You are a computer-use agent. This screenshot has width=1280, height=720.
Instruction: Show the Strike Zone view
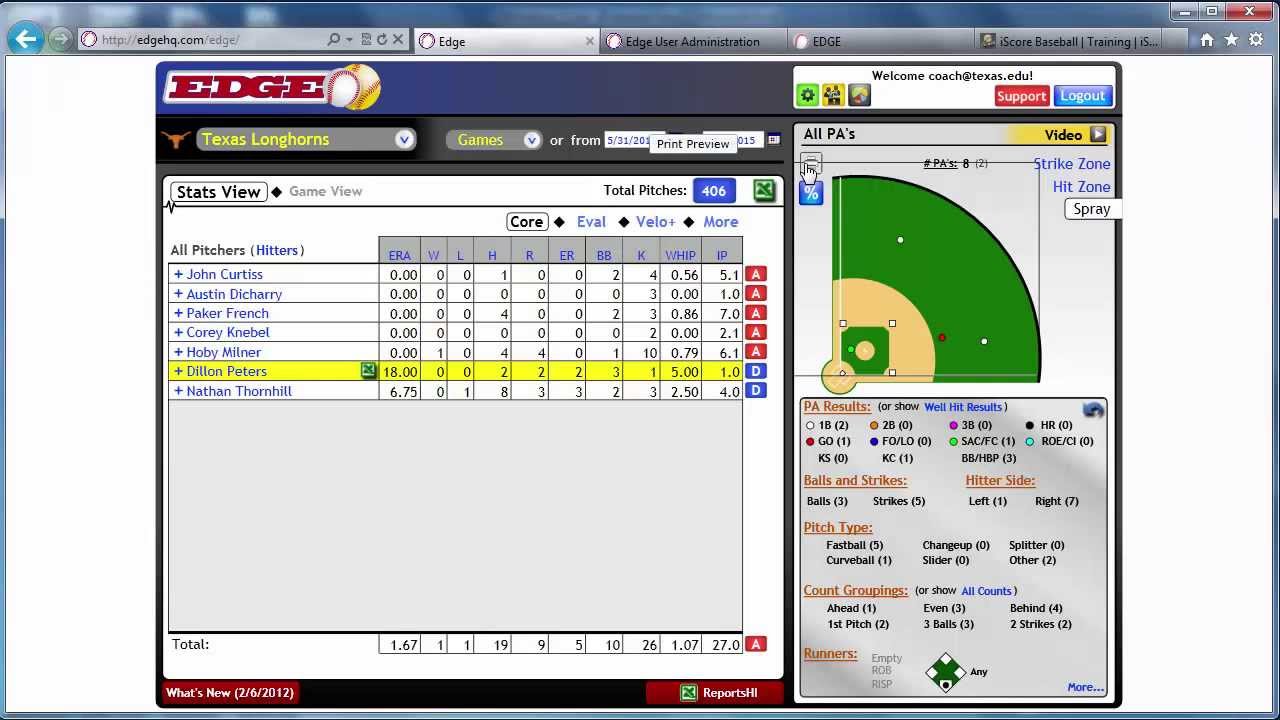[1071, 164]
